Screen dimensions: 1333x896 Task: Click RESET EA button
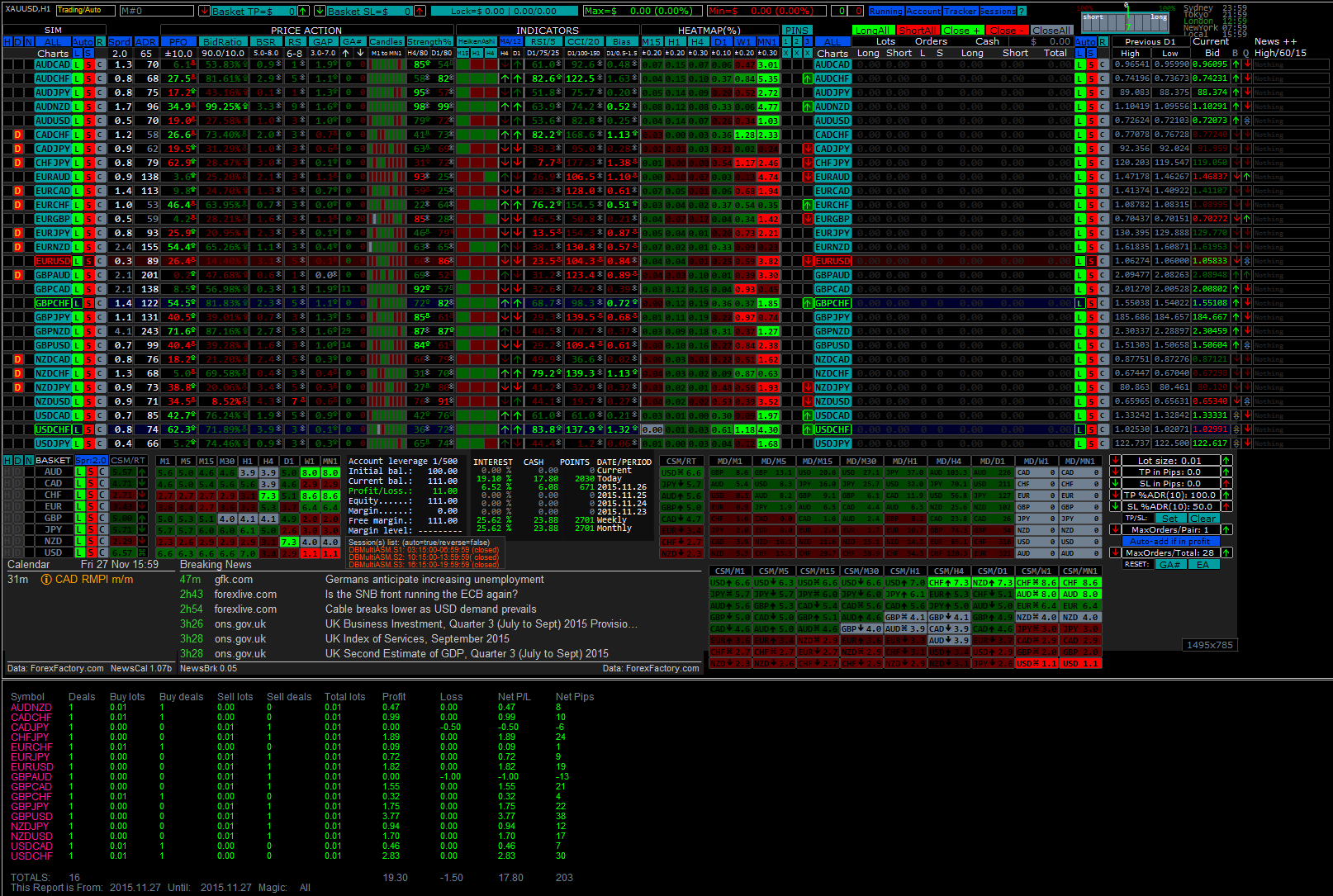1203,565
